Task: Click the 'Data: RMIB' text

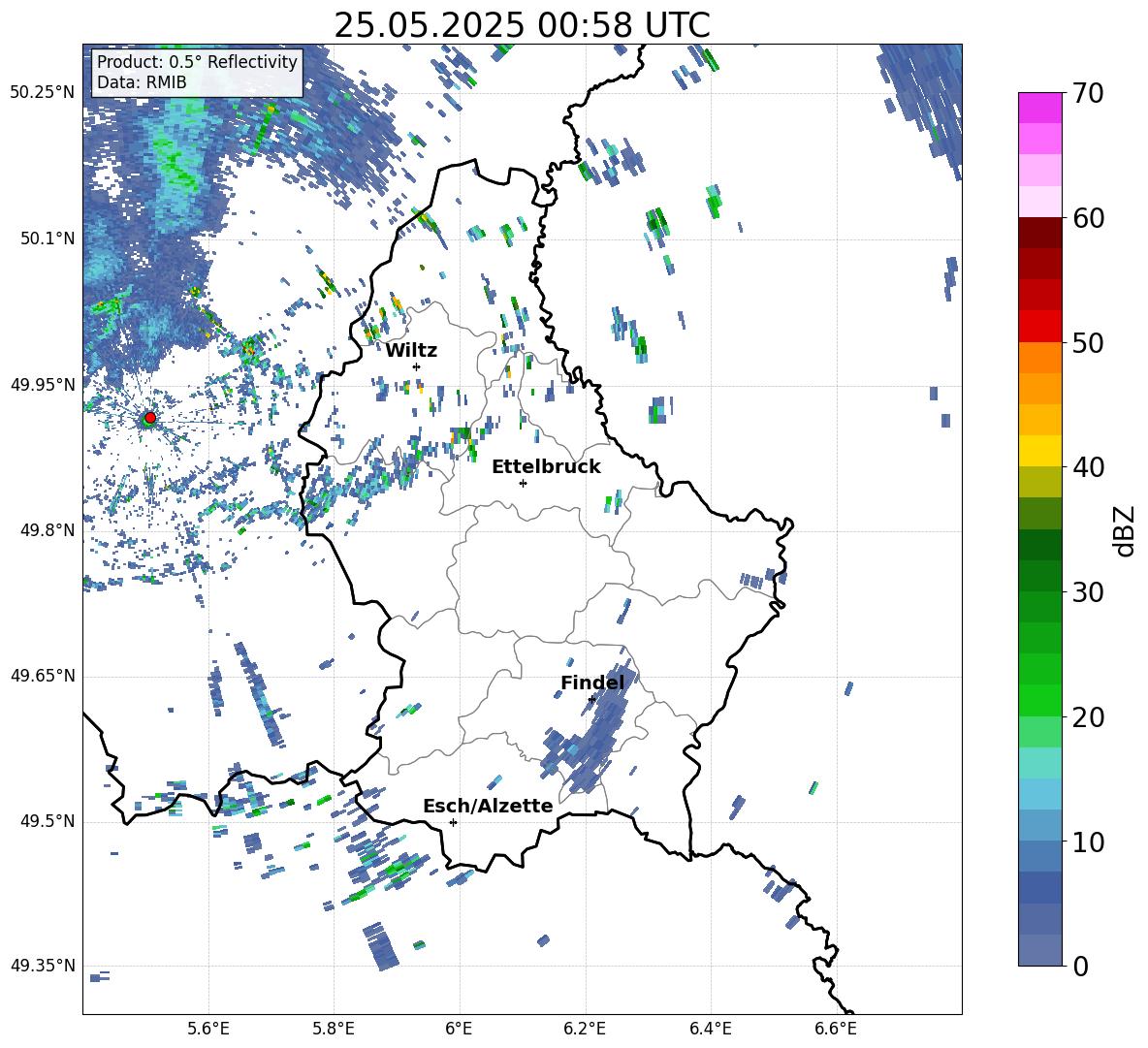Action: tap(142, 82)
